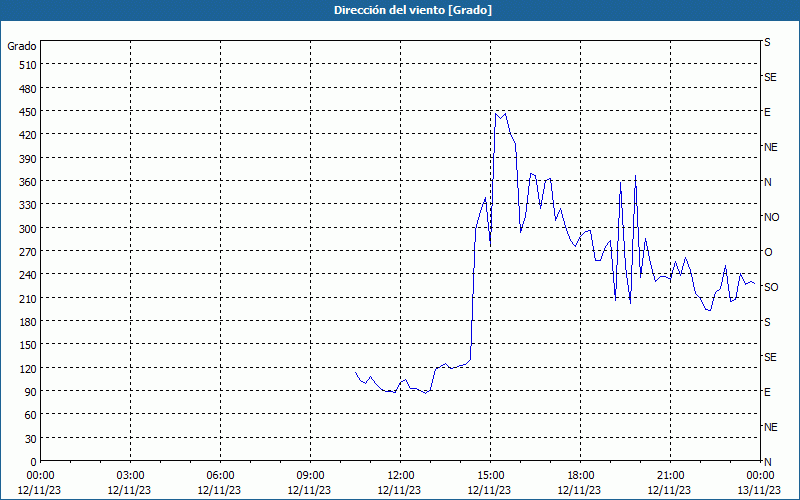
Task: Click the 18:00 time axis label
Action: point(580,476)
